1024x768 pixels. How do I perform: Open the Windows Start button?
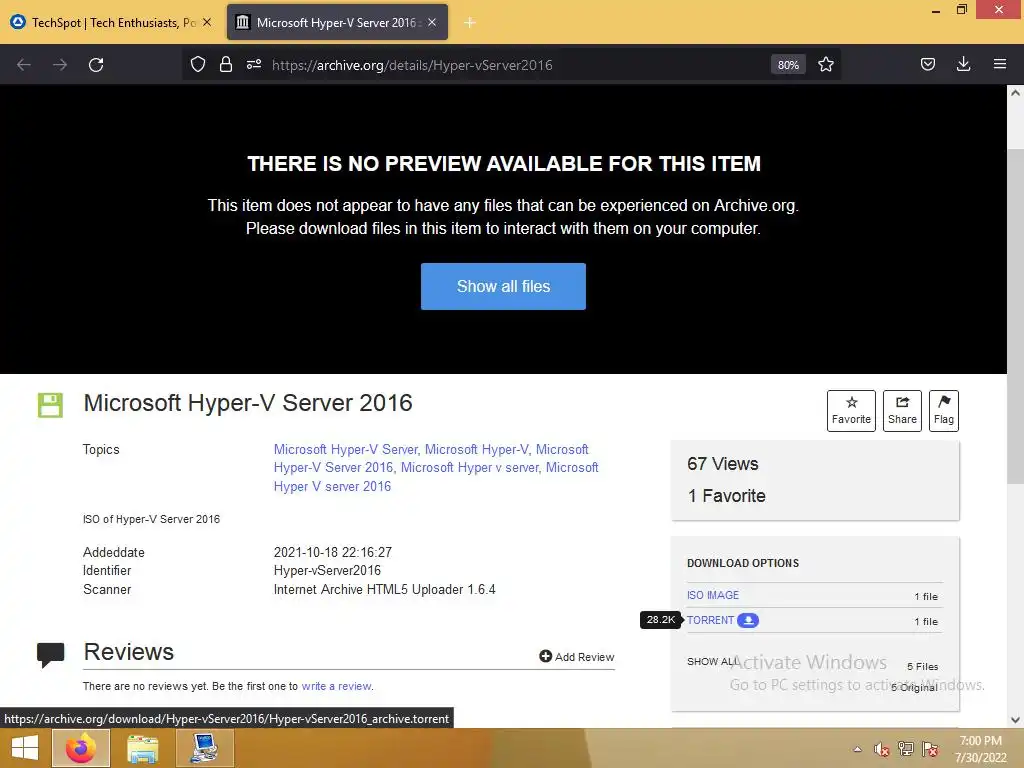point(25,748)
